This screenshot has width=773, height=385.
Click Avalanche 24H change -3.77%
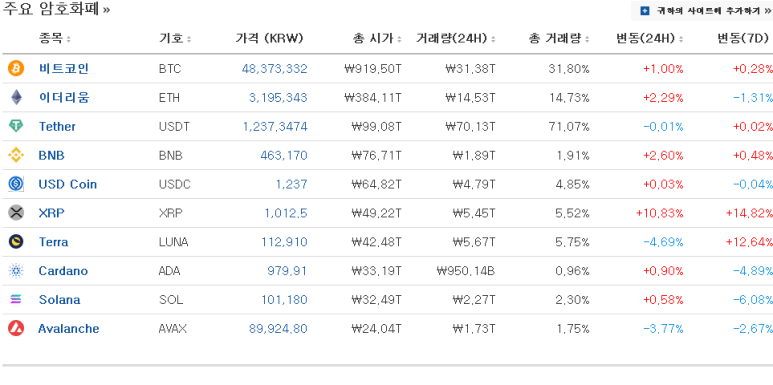(664, 328)
